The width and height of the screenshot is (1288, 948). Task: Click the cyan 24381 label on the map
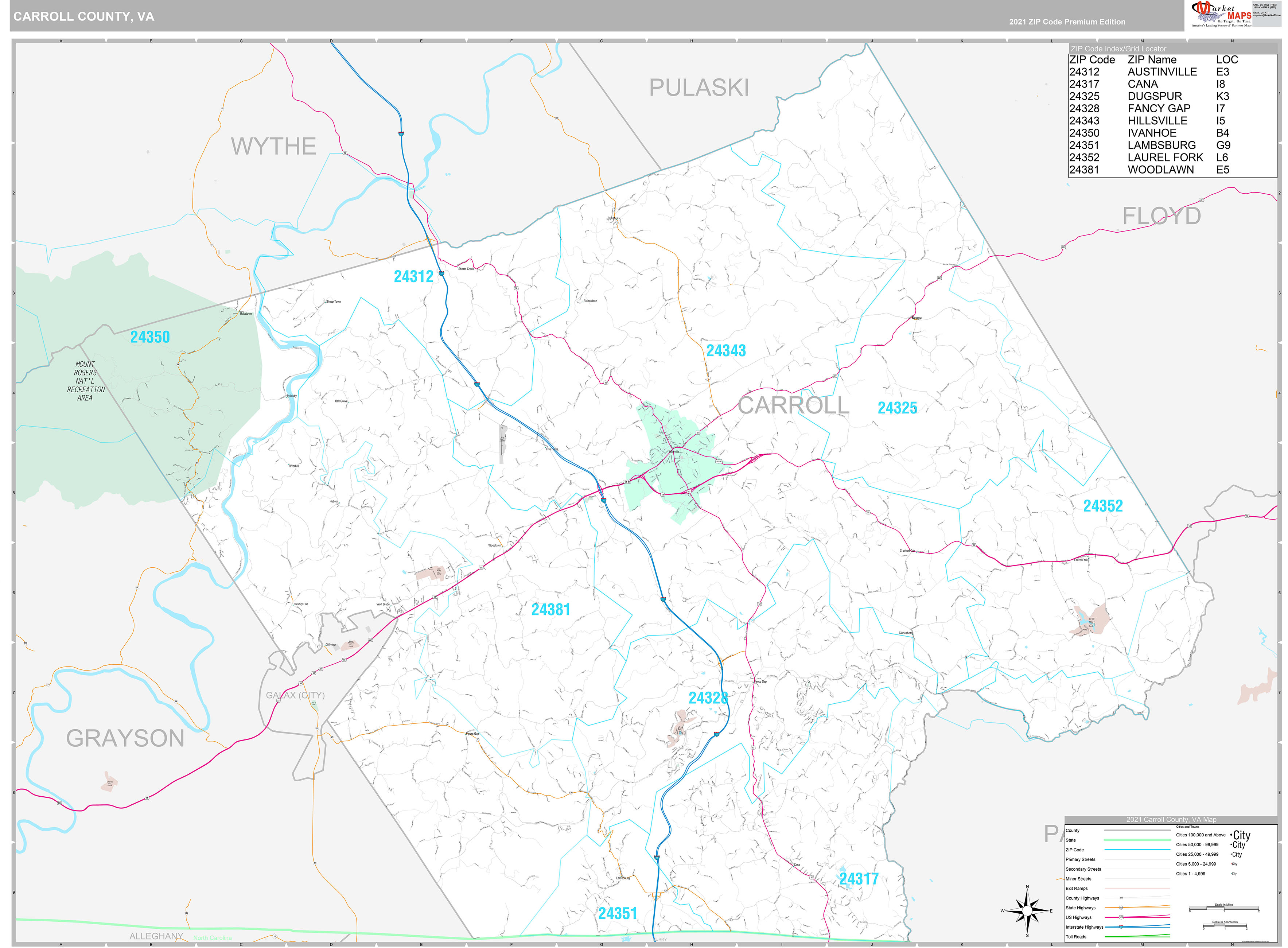(x=551, y=609)
